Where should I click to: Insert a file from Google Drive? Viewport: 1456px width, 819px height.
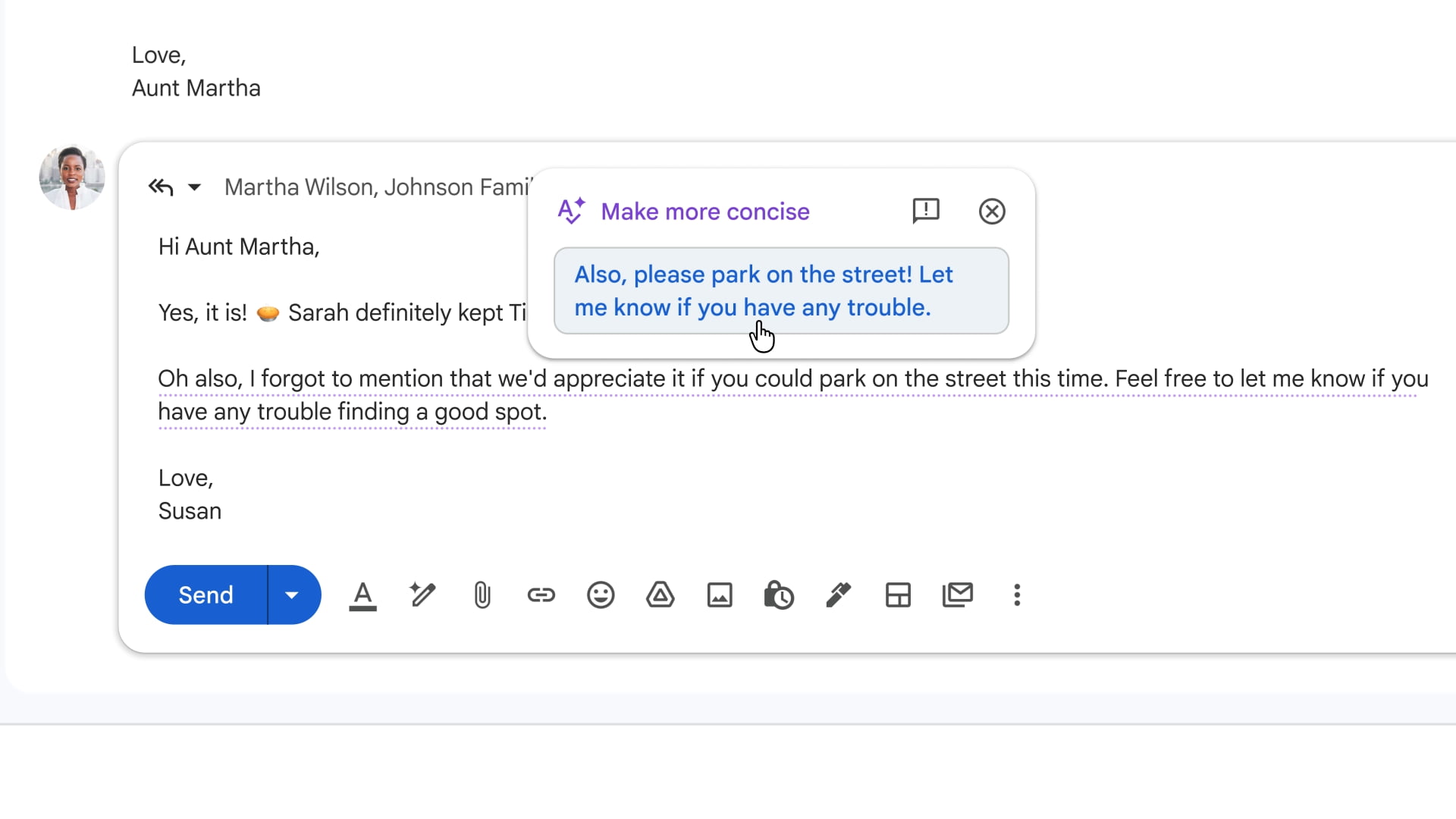[x=659, y=595]
